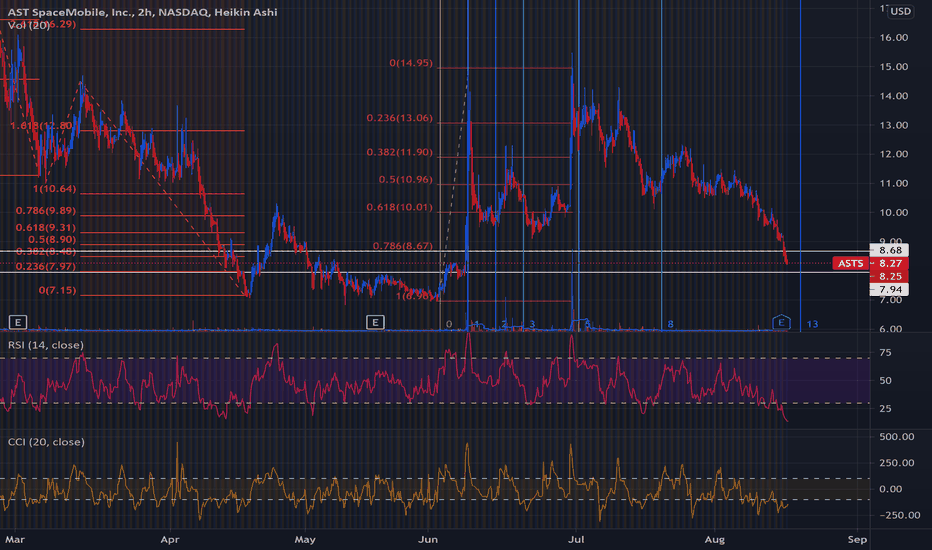
Task: Click the earnings E marker near March
Action: coord(18,322)
